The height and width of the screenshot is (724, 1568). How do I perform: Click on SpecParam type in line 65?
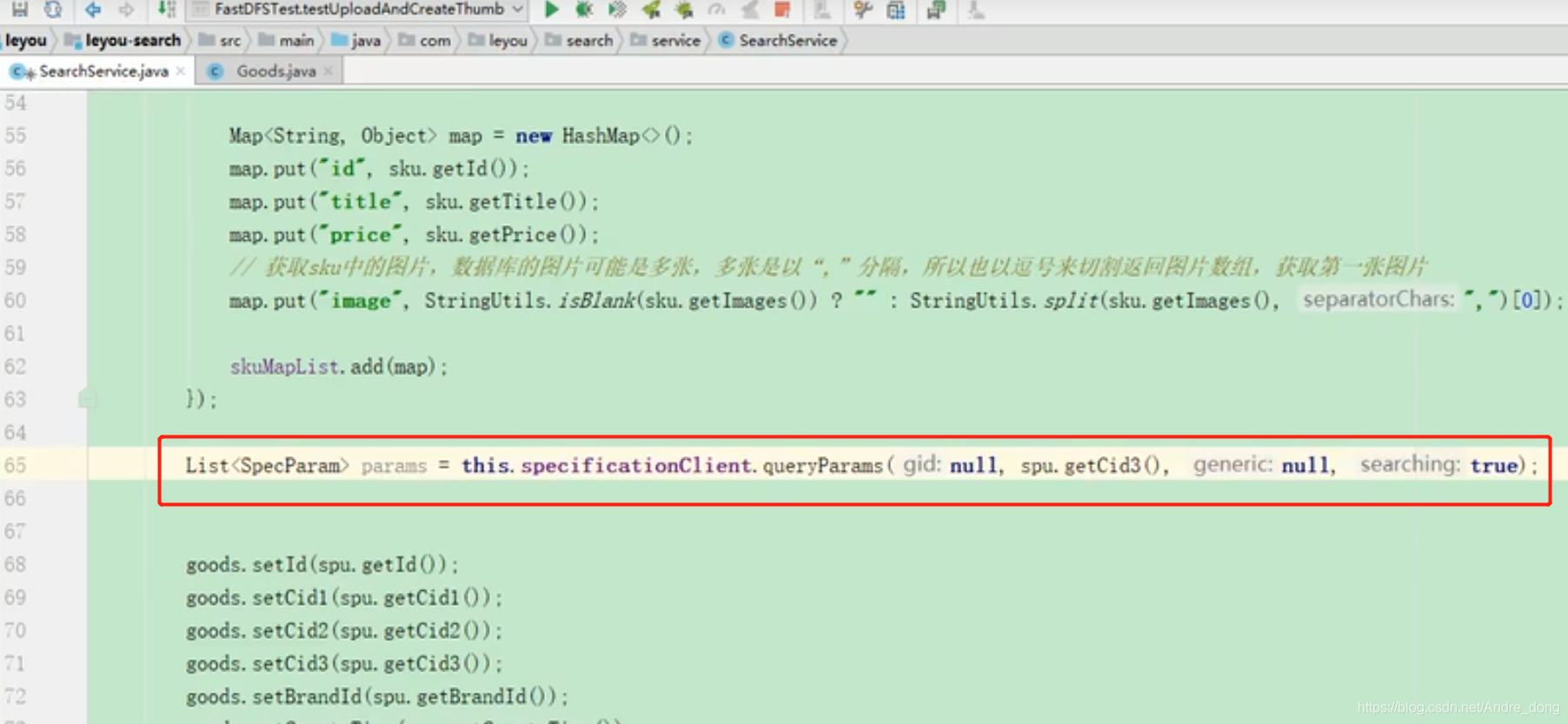289,466
